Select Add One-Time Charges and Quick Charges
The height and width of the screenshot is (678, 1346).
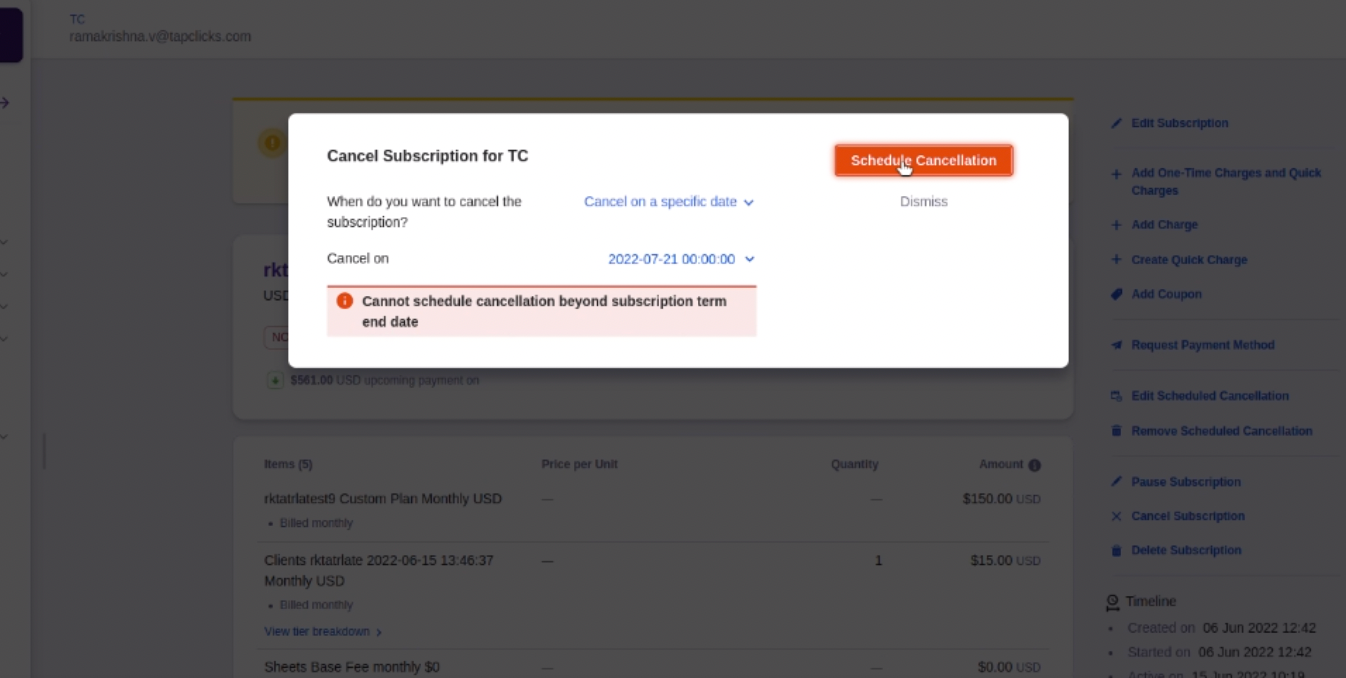tap(1226, 182)
